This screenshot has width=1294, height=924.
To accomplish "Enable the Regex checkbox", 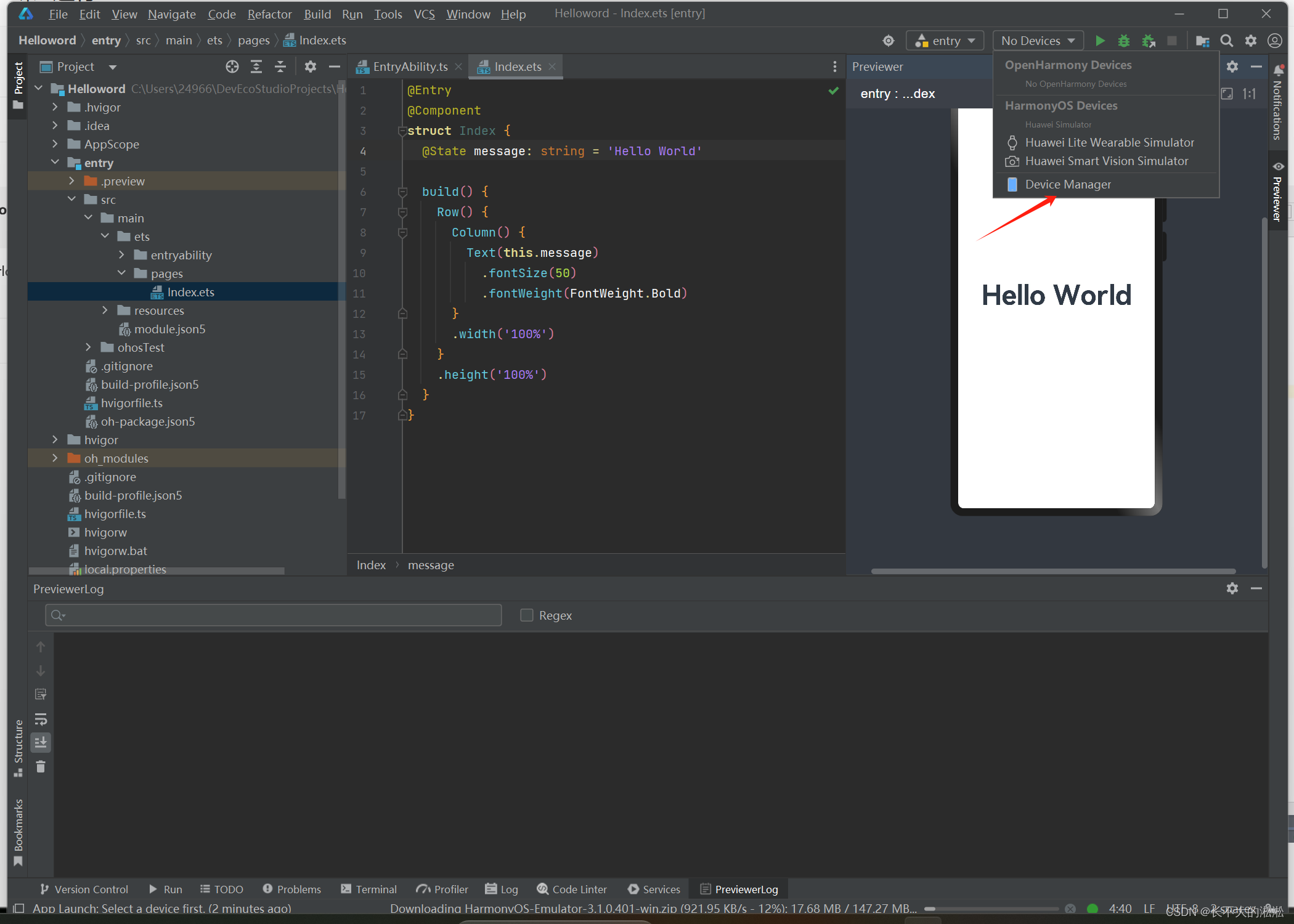I will click(x=527, y=615).
